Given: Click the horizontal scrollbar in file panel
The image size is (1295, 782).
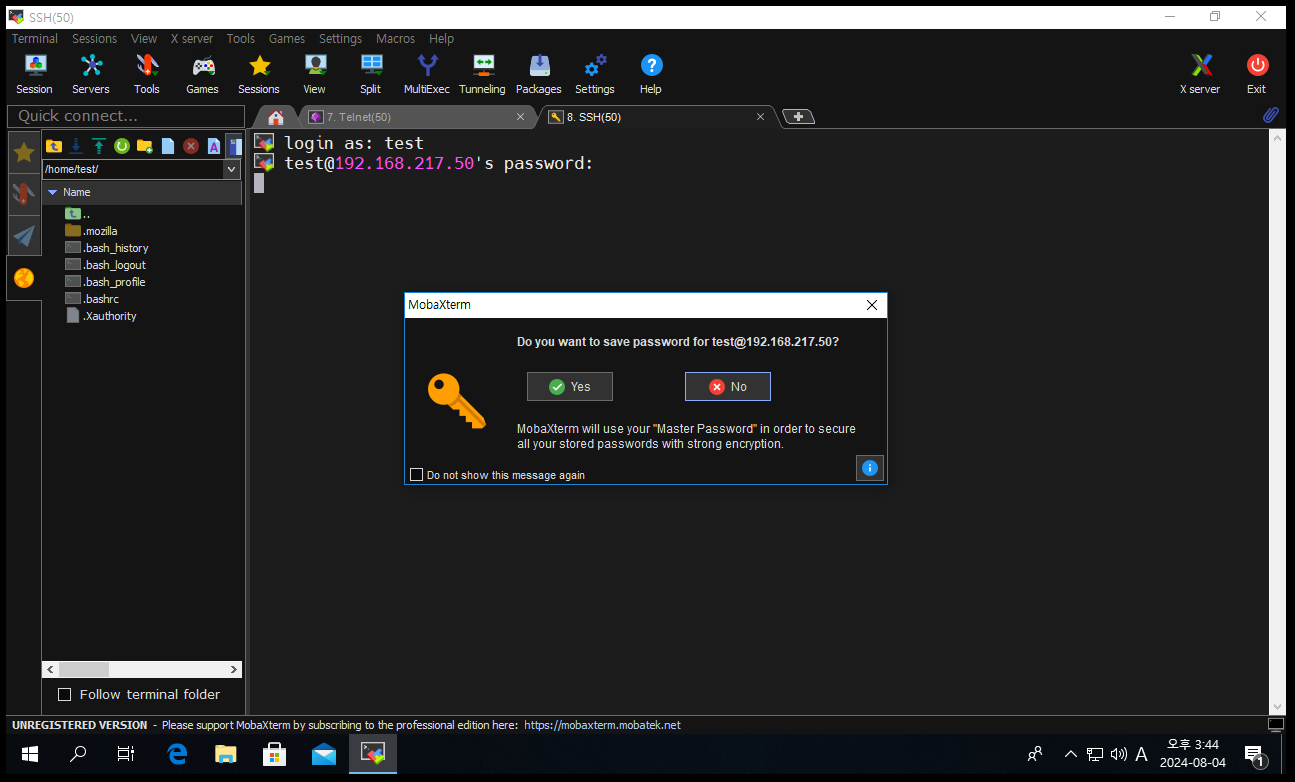Looking at the screenshot, I should coord(142,669).
